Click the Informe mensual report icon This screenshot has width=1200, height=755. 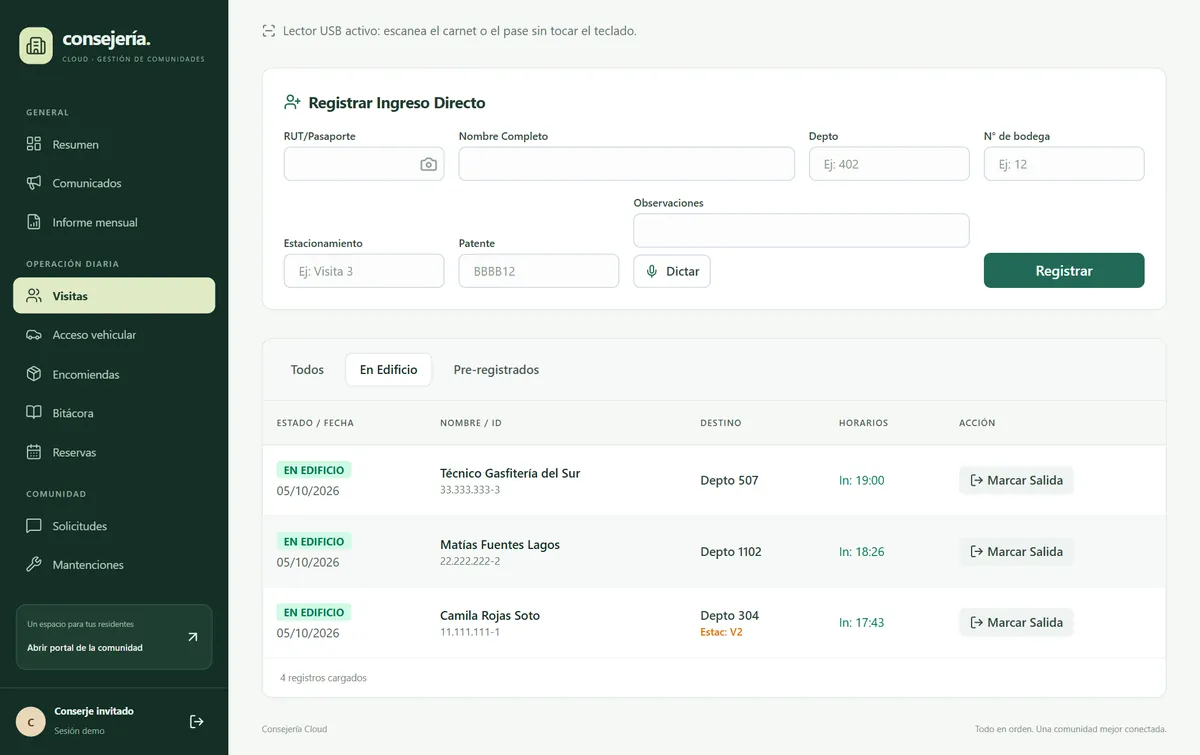pyautogui.click(x=34, y=222)
